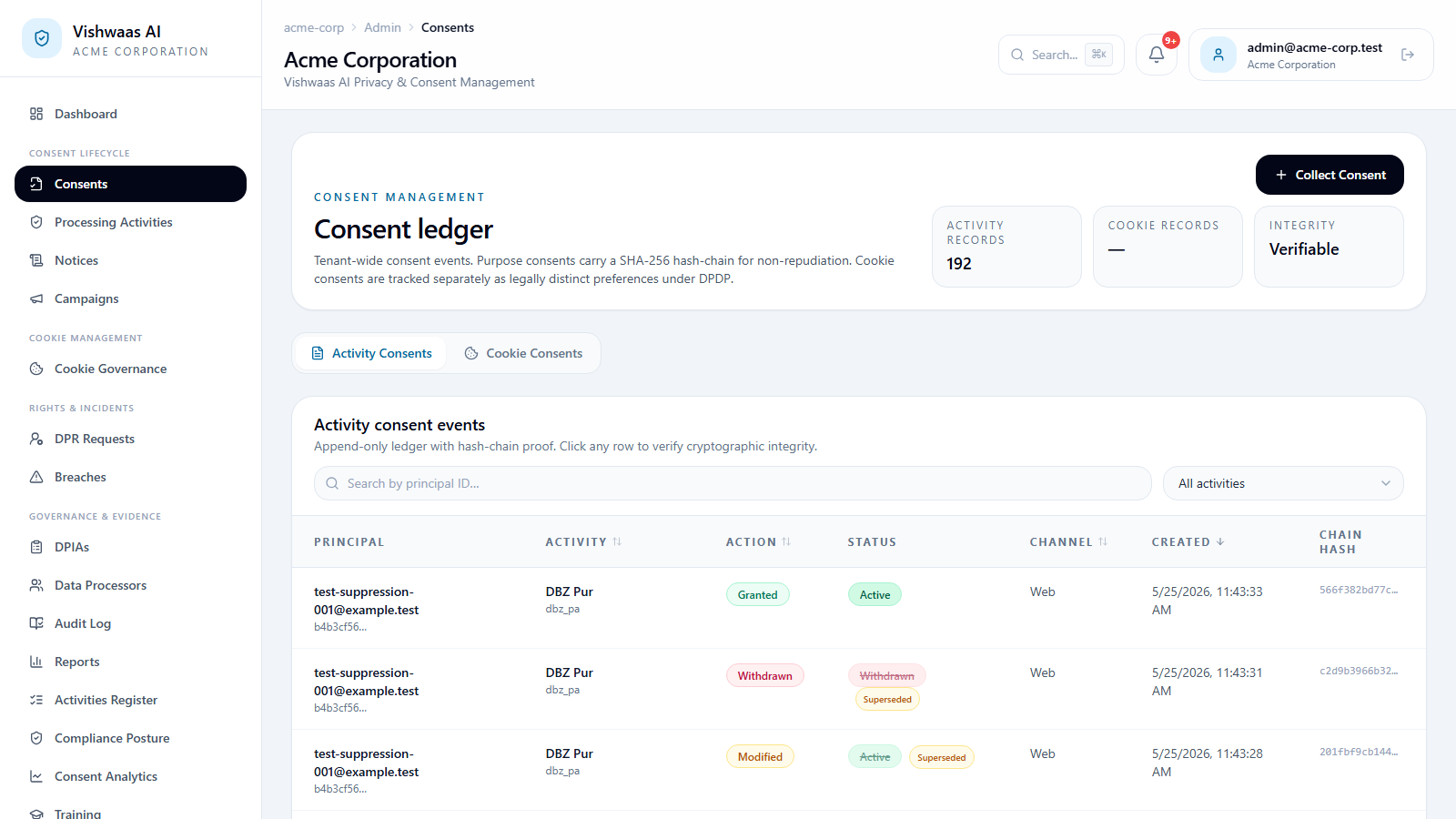Click the user avatar icon

click(x=1218, y=55)
